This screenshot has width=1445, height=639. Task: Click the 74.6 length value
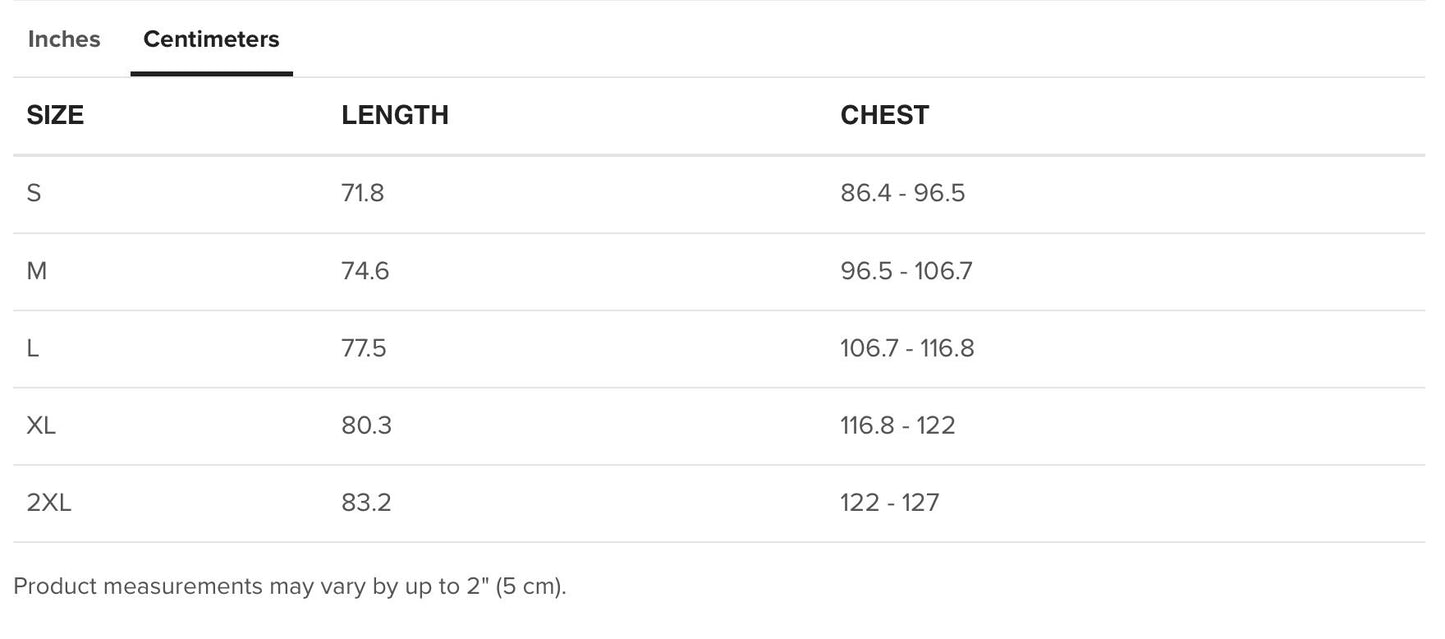[x=365, y=271]
